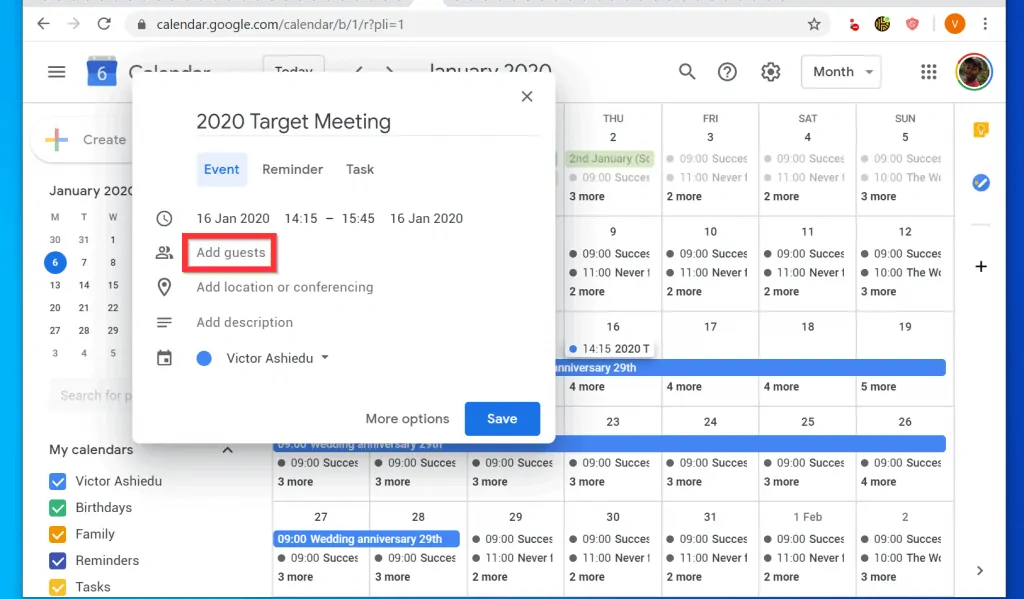
Task: Open the Month view dropdown
Action: click(841, 71)
